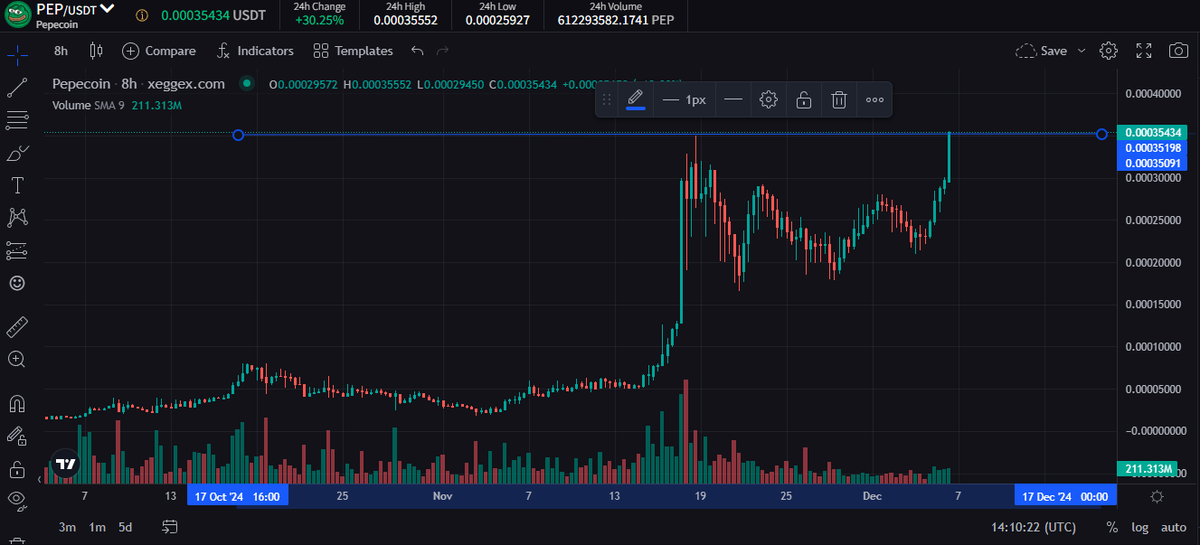Select the trend line drawing tool
The image size is (1200, 545).
tap(17, 88)
